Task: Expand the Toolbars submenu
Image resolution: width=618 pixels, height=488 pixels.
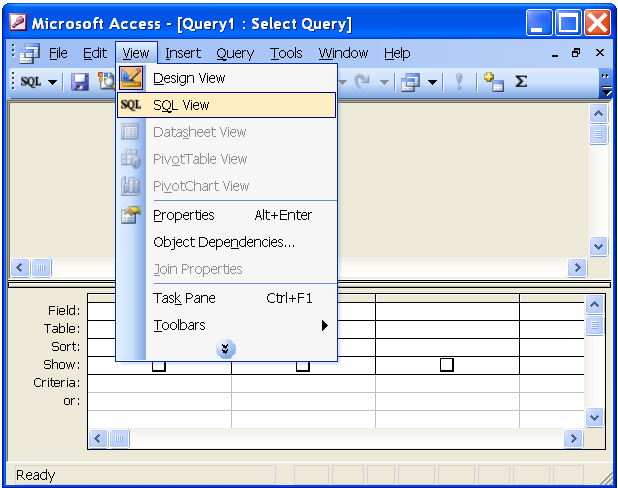Action: pos(227,325)
